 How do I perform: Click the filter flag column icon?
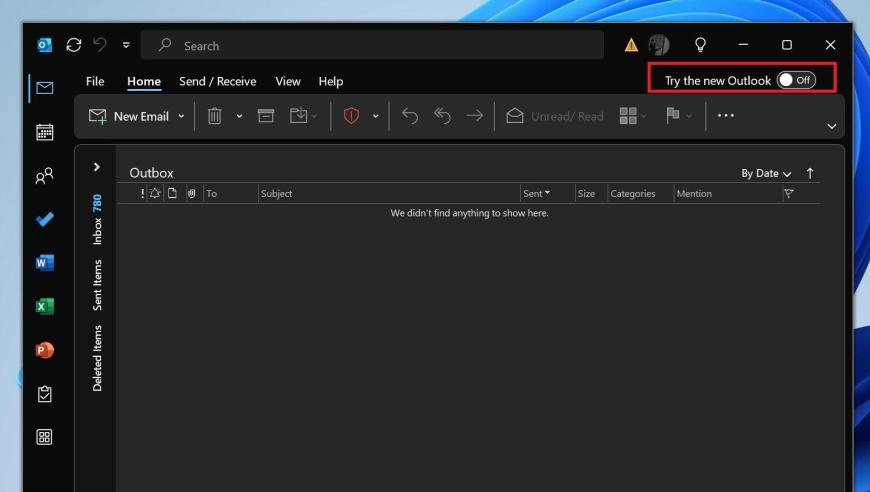pyautogui.click(x=788, y=194)
